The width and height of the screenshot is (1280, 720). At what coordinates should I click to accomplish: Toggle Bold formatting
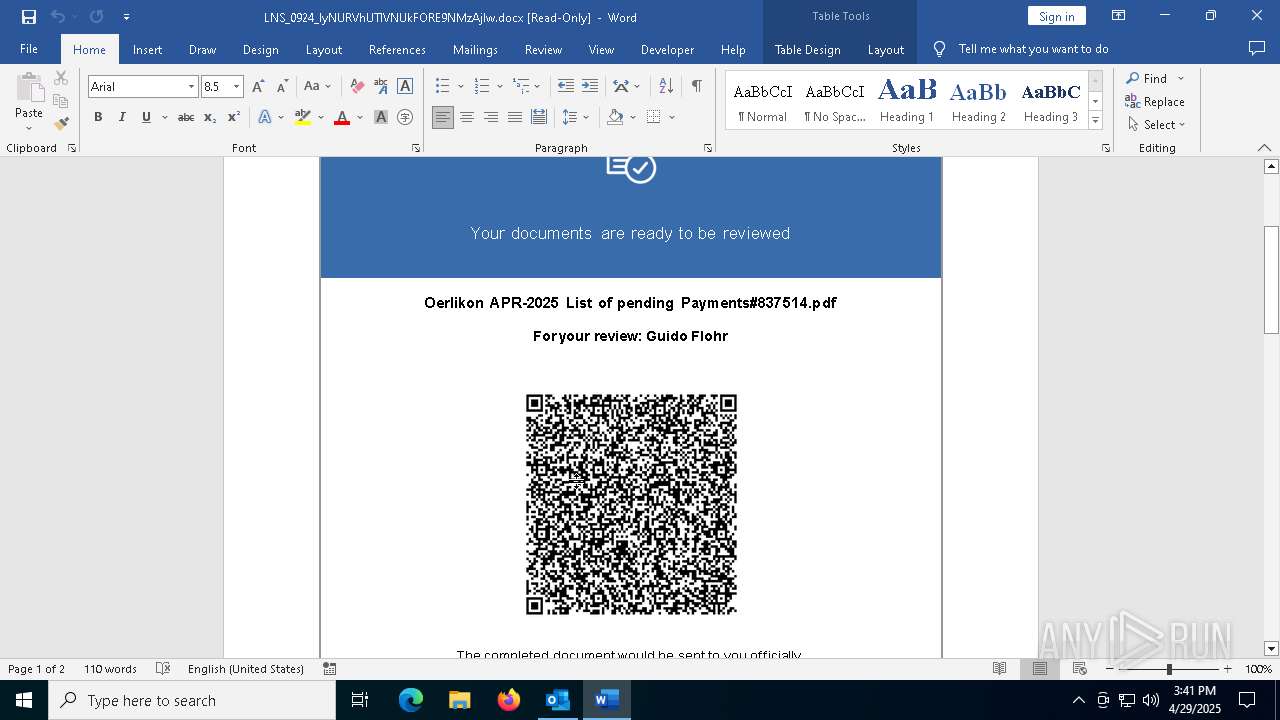coord(98,118)
